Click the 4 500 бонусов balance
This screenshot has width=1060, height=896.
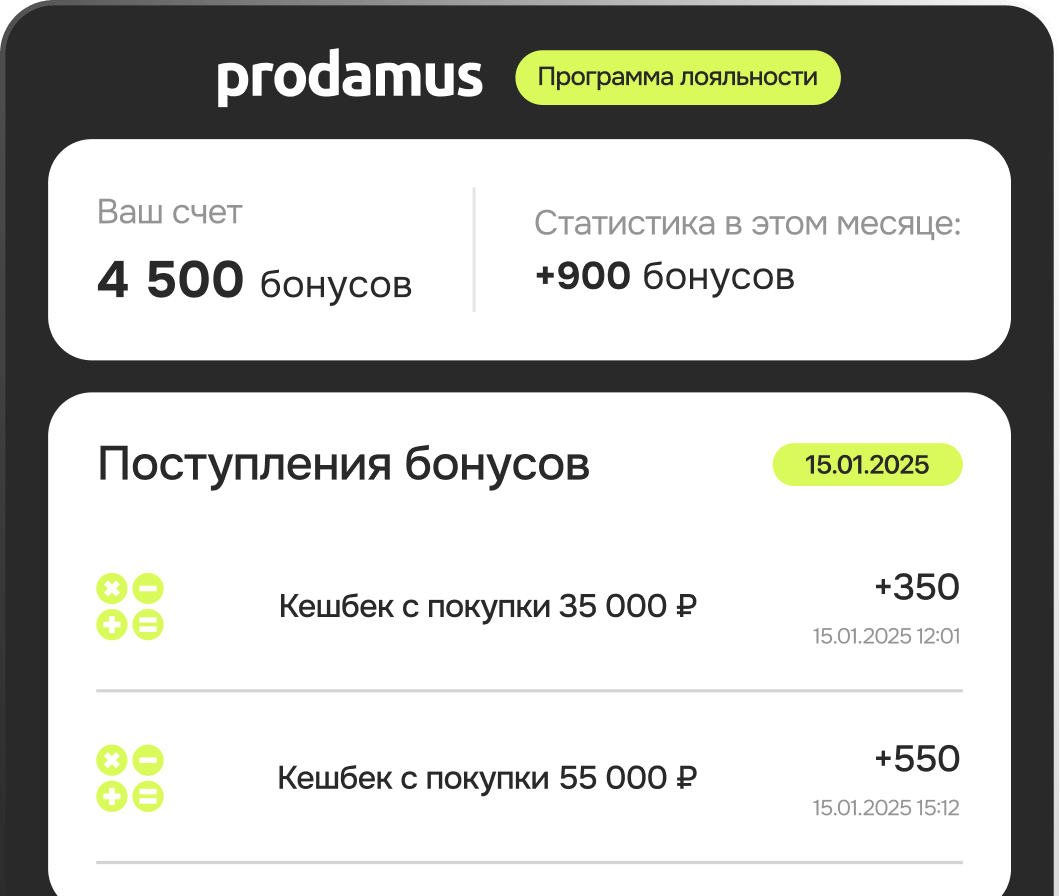point(254,281)
